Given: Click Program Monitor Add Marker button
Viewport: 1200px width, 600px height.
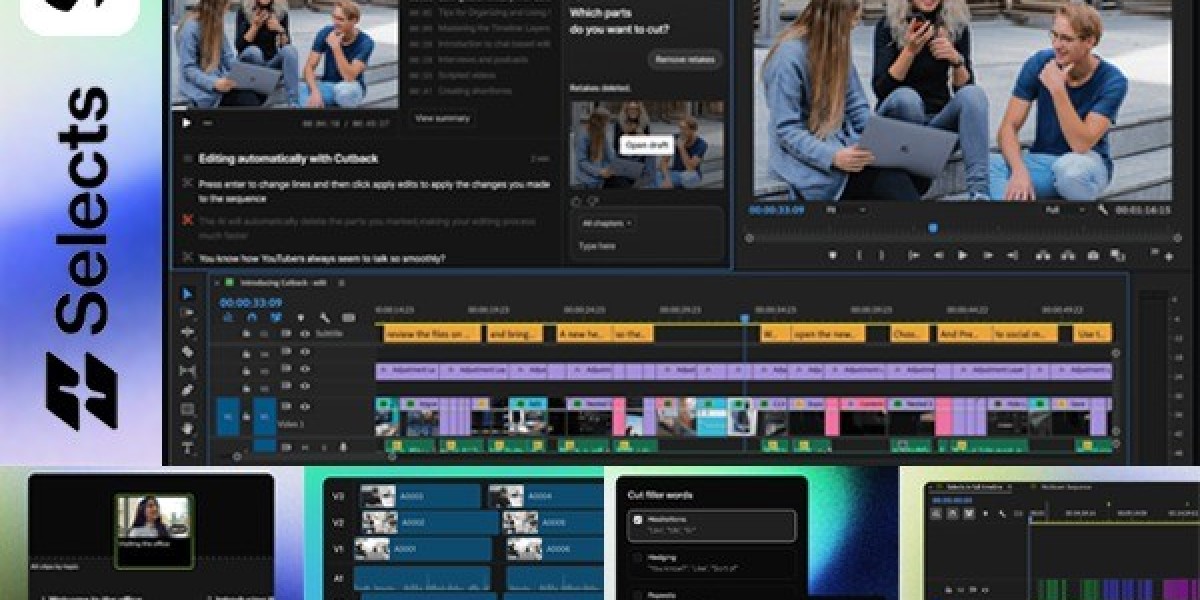Looking at the screenshot, I should (x=832, y=255).
